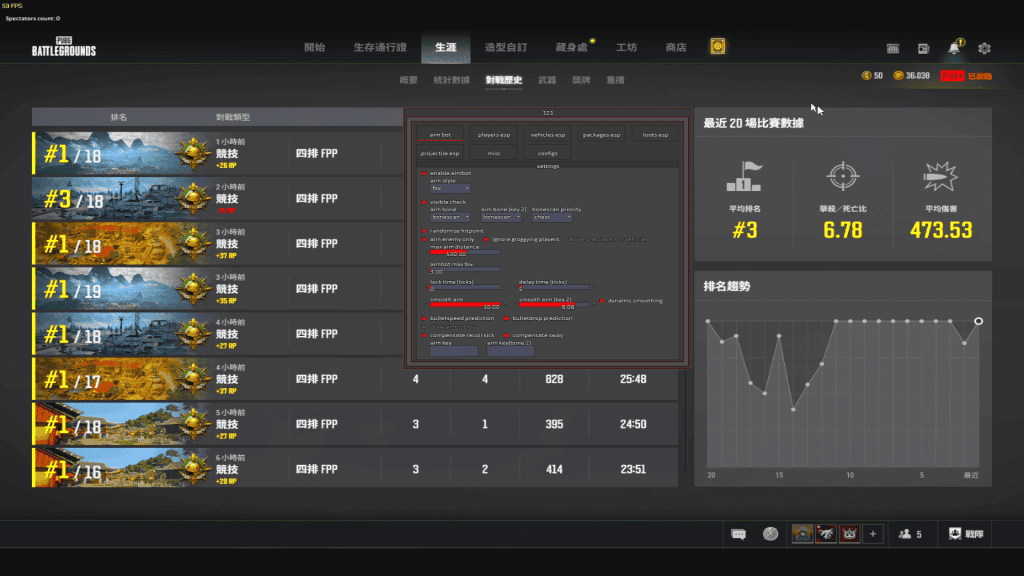1024x576 pixels.
Task: Open the aim style dropdown
Action: pyautogui.click(x=450, y=188)
